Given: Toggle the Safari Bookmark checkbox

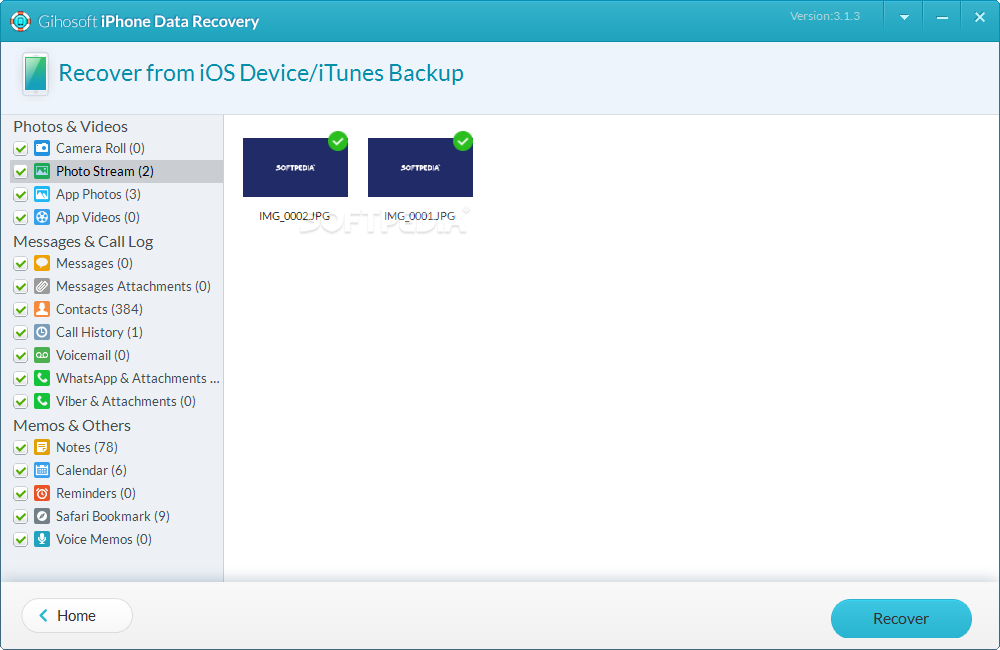Looking at the screenshot, I should pos(20,517).
